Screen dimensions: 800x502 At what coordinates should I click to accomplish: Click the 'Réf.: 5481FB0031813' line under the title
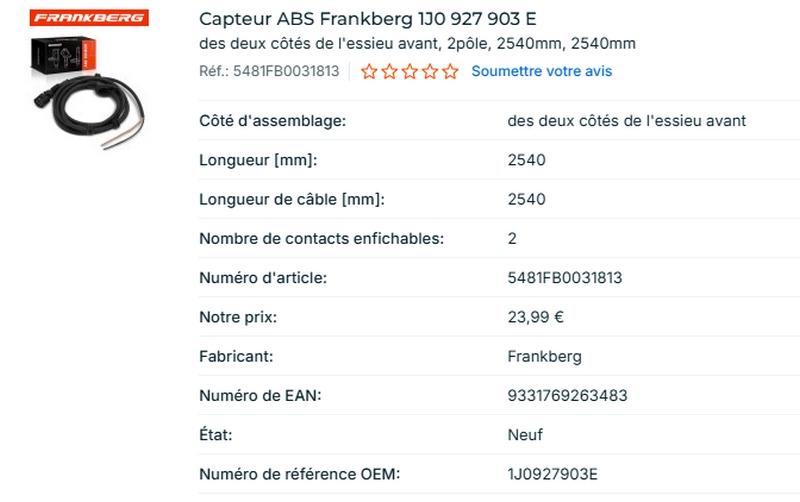pos(269,72)
